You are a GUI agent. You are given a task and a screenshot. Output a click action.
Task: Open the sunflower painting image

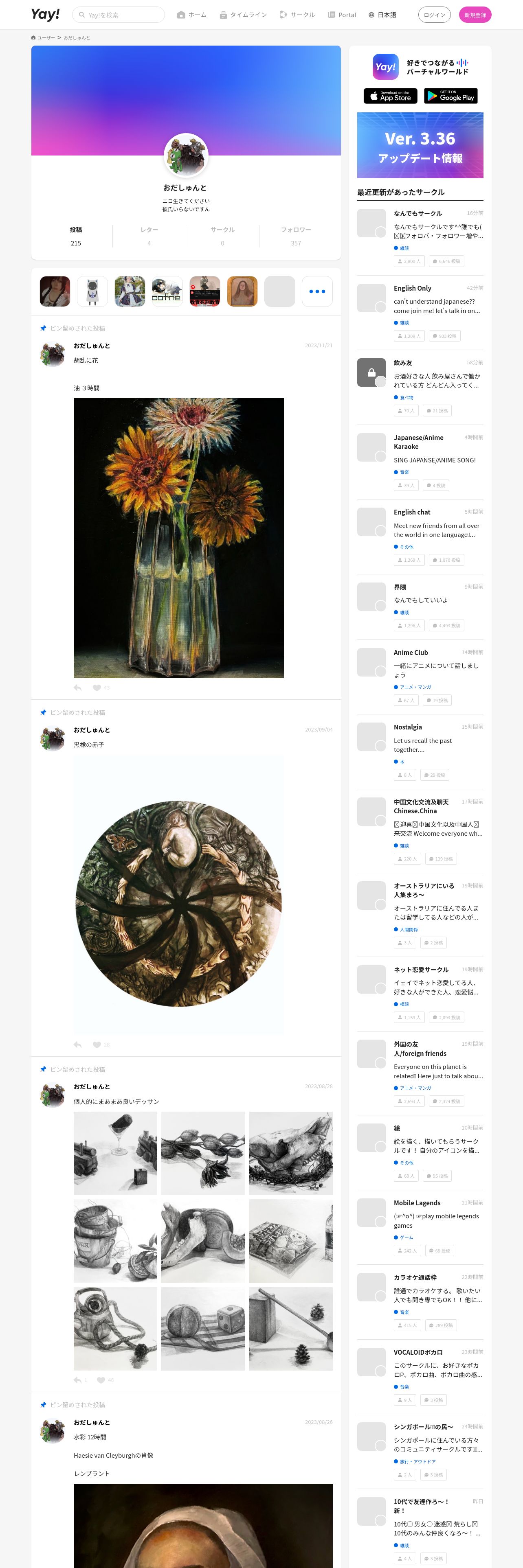click(x=178, y=538)
